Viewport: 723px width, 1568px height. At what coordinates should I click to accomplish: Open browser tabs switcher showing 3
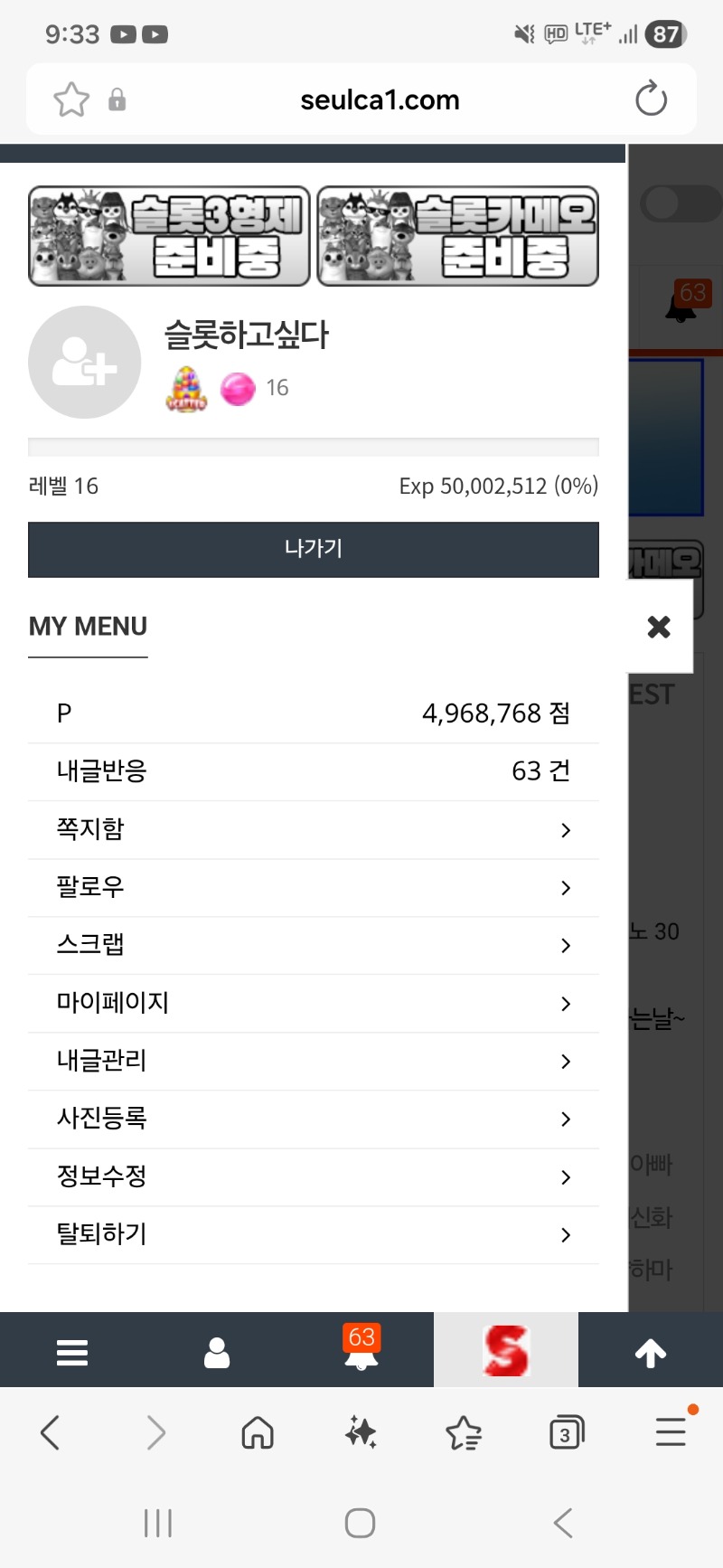coord(566,1432)
